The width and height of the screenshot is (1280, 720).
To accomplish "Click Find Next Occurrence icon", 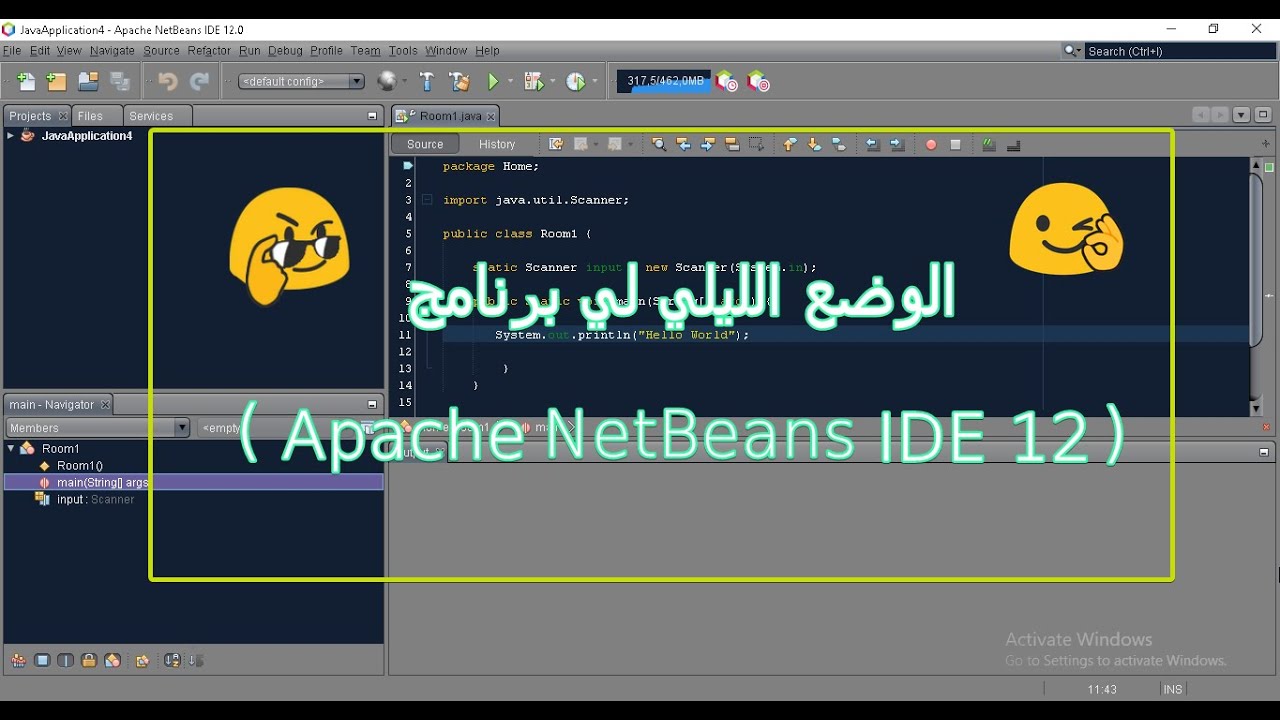I will click(x=708, y=144).
